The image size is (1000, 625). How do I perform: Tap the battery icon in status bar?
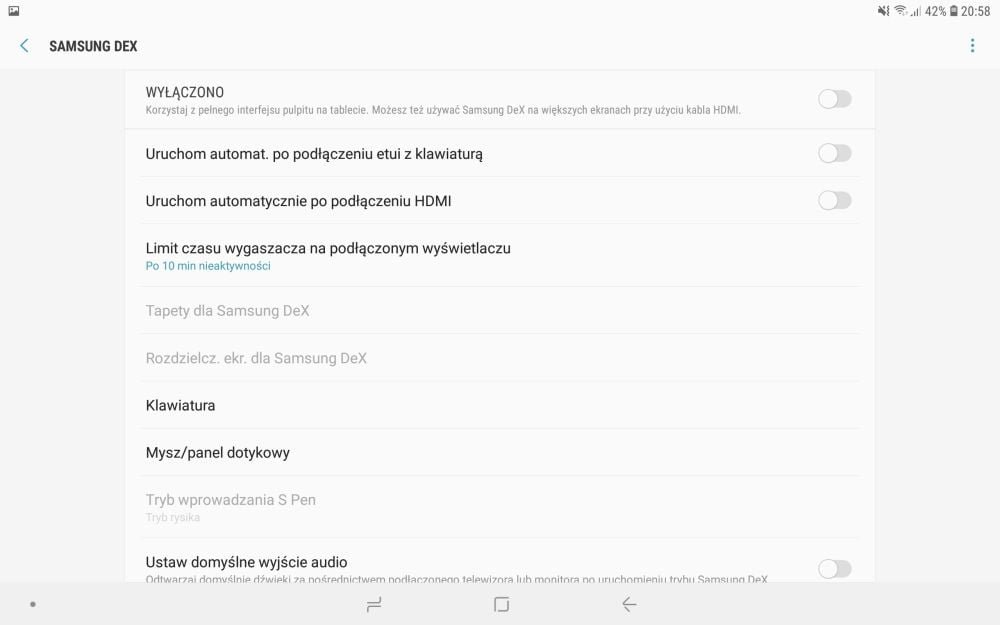click(x=953, y=11)
